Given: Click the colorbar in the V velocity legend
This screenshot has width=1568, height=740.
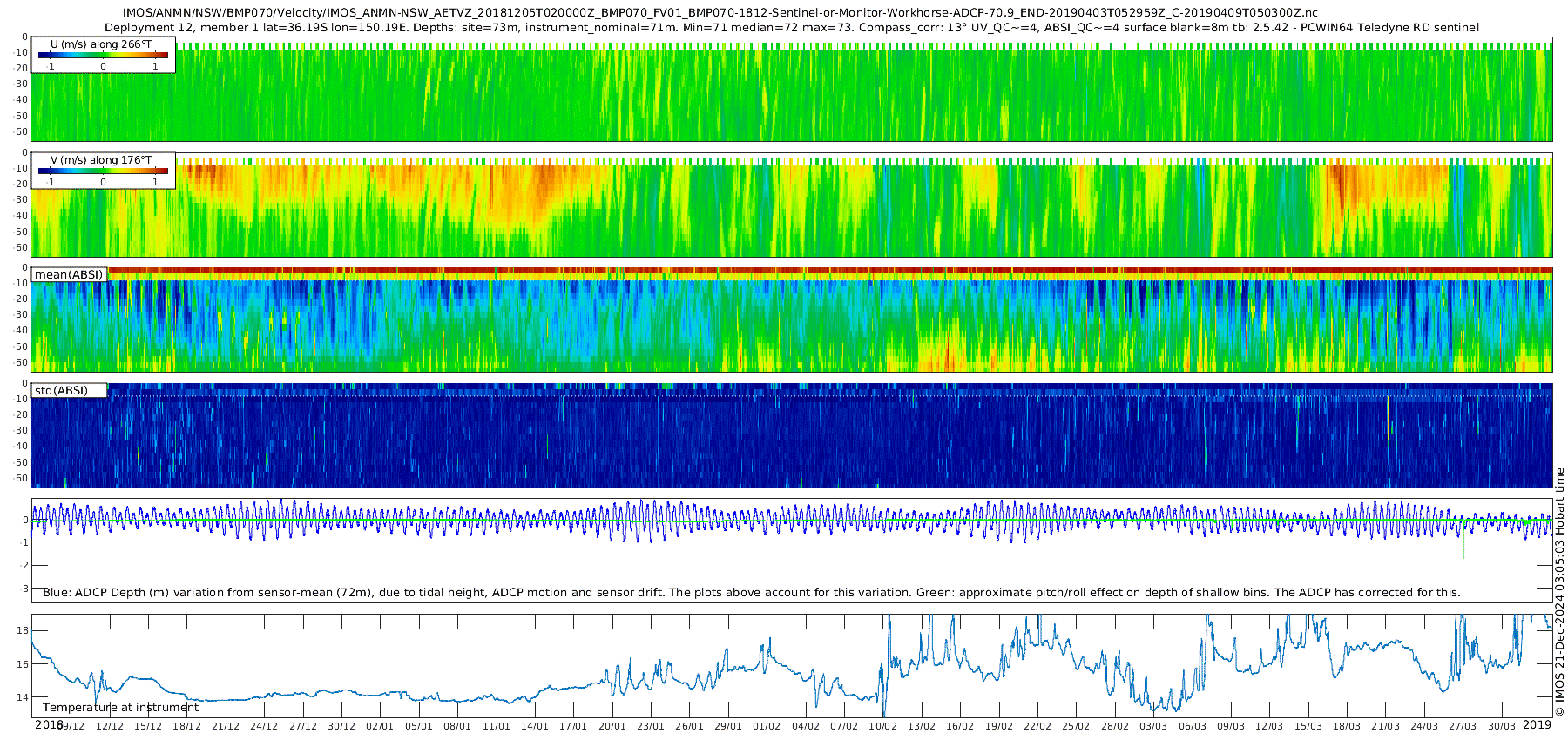Looking at the screenshot, I should [103, 171].
